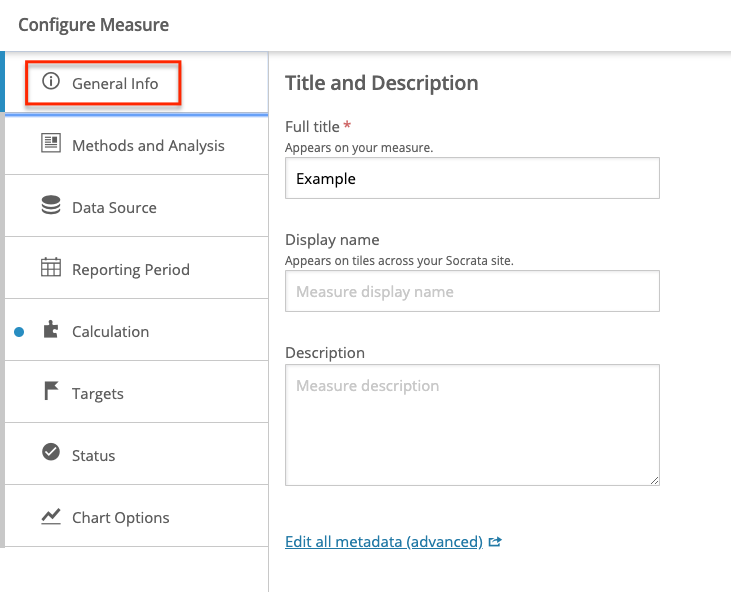The width and height of the screenshot is (731, 592).
Task: Open the General Info tab
Action: (136, 83)
